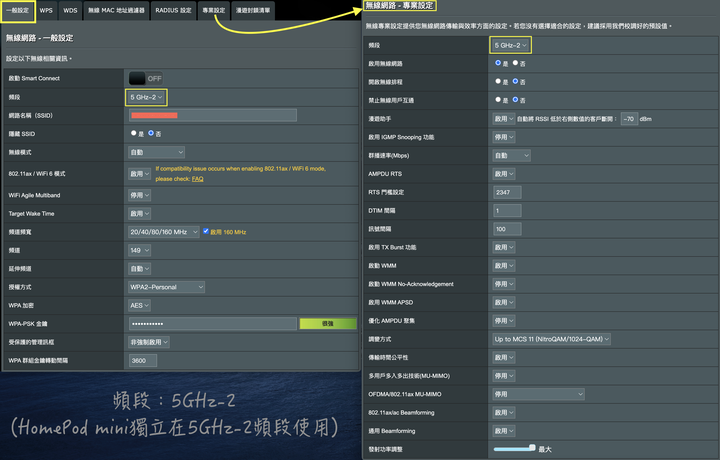720x460 pixels.
Task: Open the OFDMA/802.11ax MU-MIMO dropdown
Action: (539, 394)
